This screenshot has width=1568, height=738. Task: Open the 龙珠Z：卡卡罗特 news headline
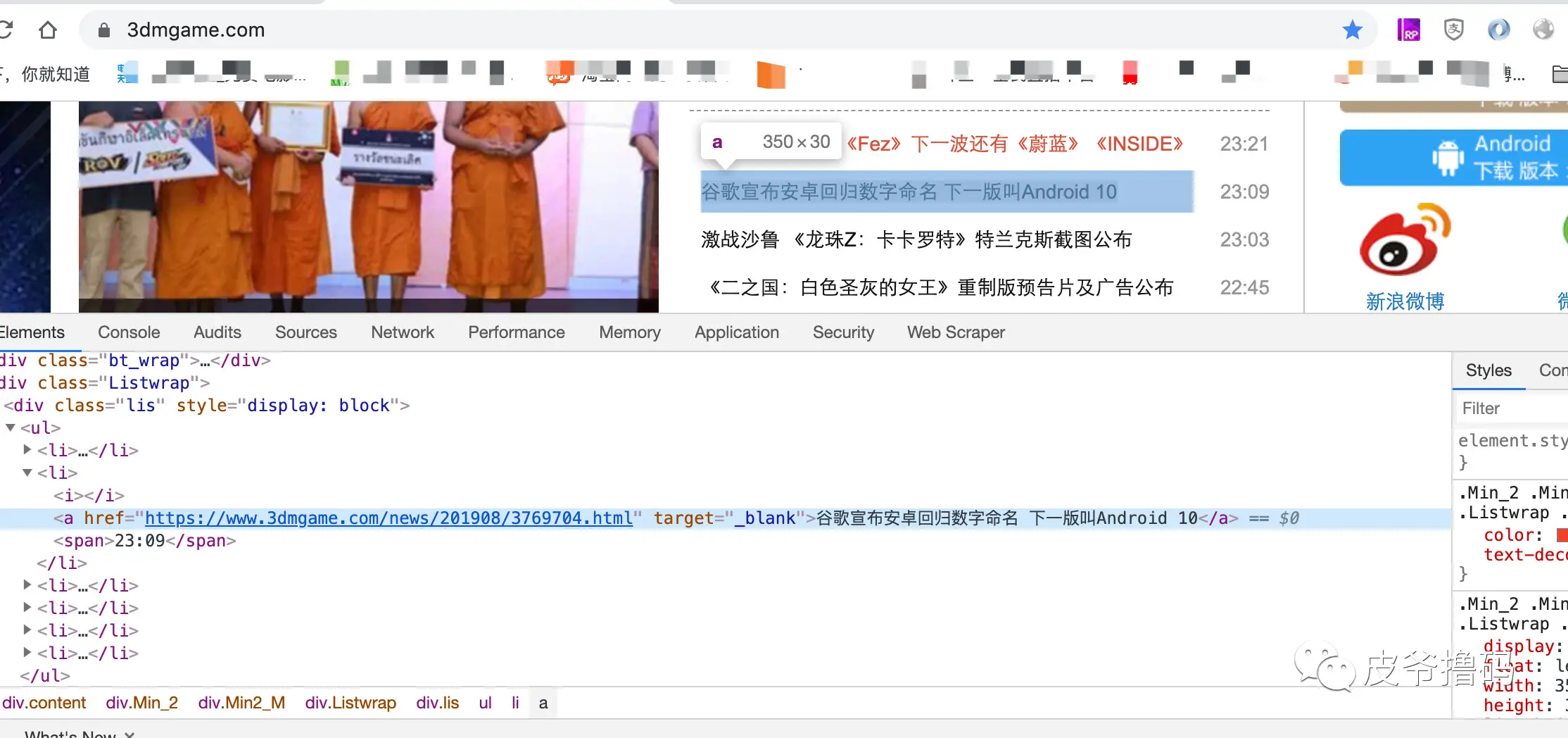click(x=916, y=239)
